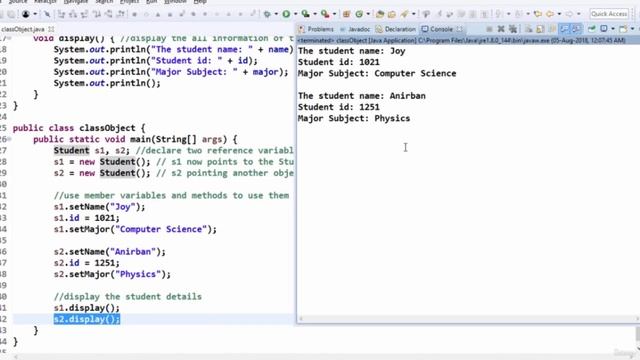Click the s1.display(); code line
Viewport: 640px width, 360px height.
(x=87, y=308)
